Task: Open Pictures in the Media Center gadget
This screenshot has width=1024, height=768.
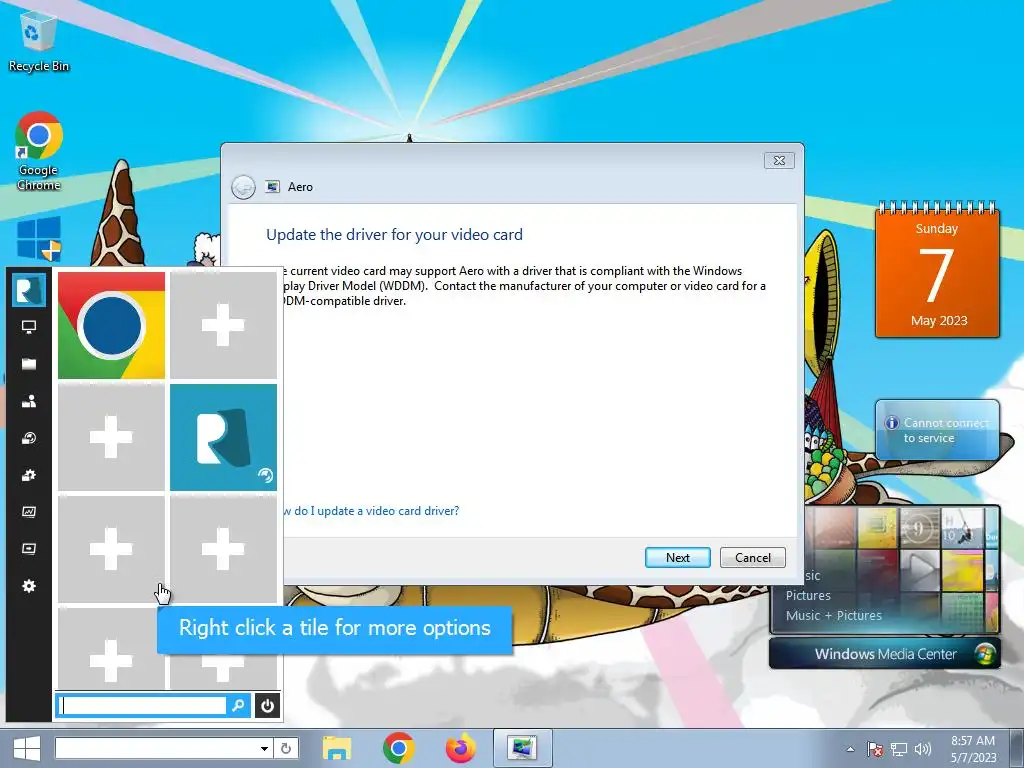Action: click(808, 596)
